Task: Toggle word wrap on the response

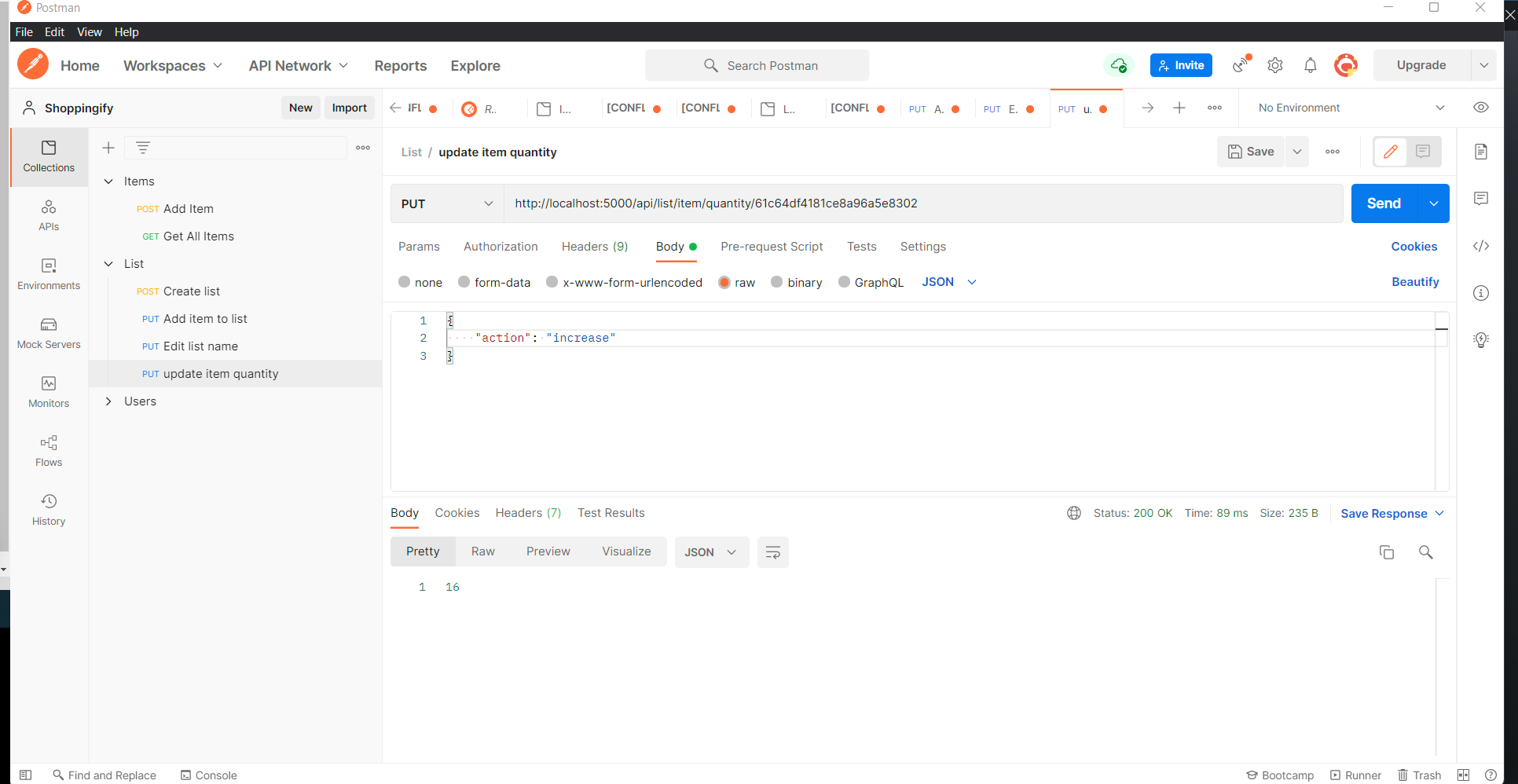Action: click(x=773, y=552)
